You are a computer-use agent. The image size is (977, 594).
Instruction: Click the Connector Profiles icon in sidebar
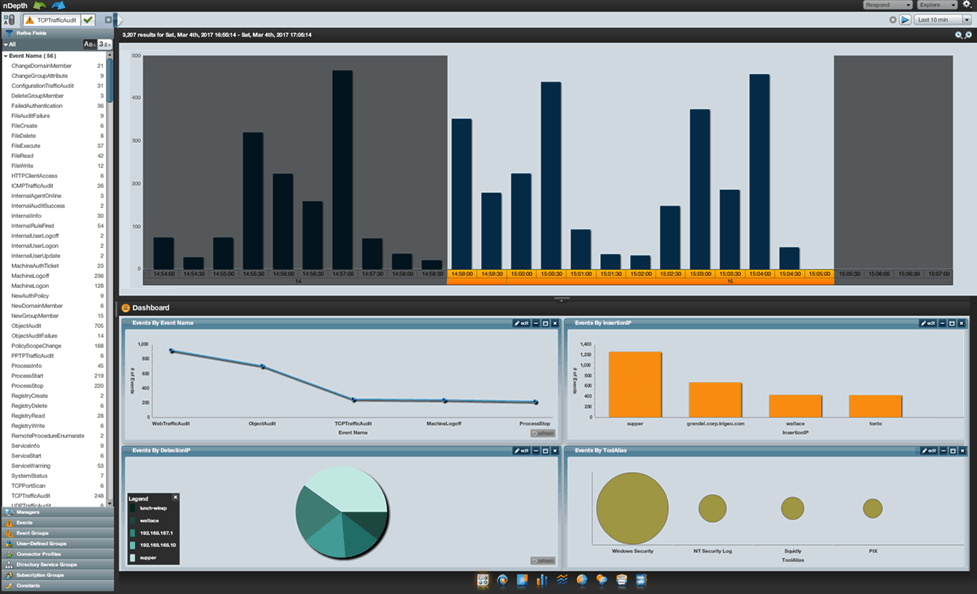pos(9,554)
